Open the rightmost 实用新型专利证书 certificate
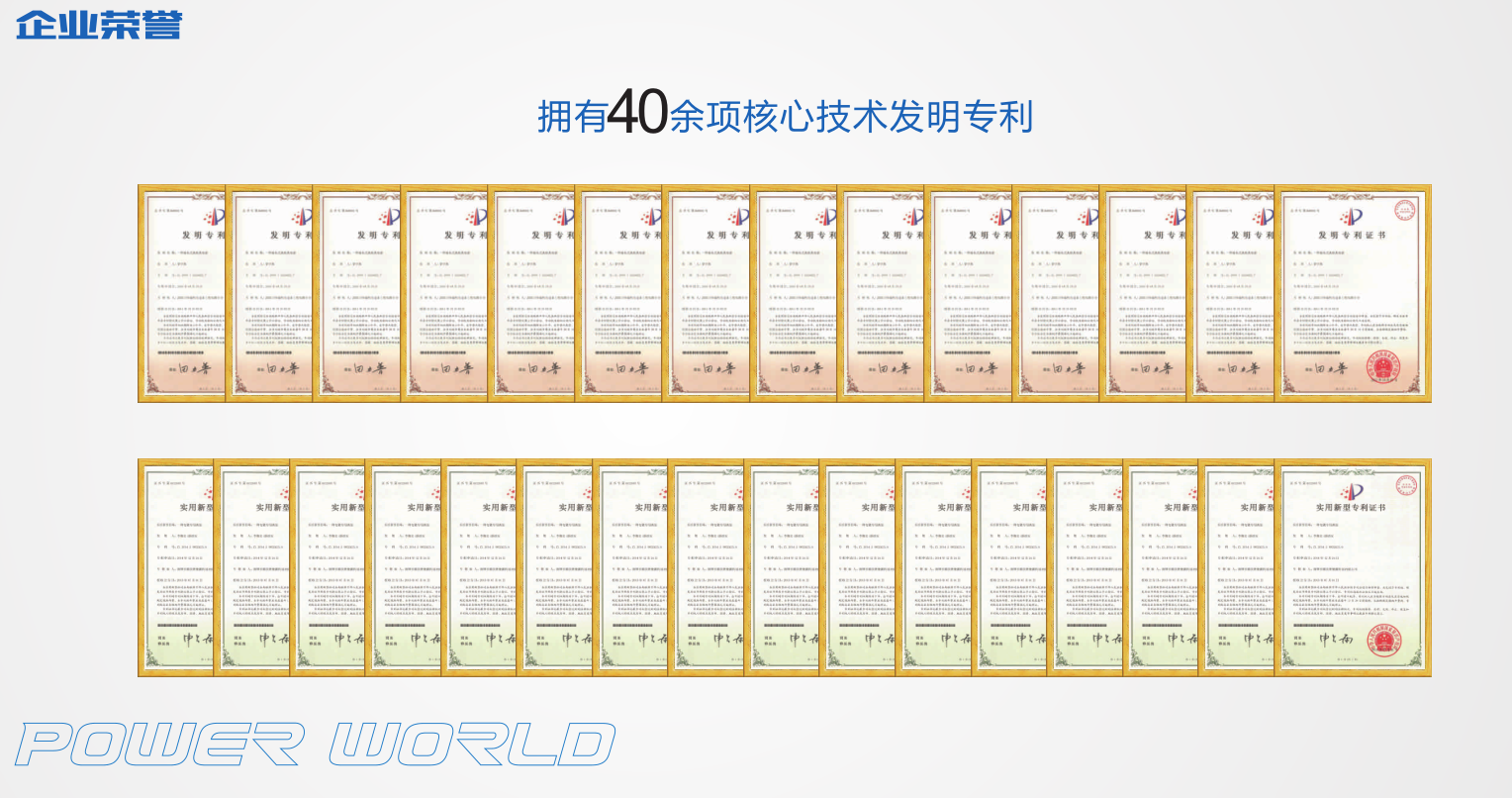1512x798 pixels. click(x=1352, y=567)
